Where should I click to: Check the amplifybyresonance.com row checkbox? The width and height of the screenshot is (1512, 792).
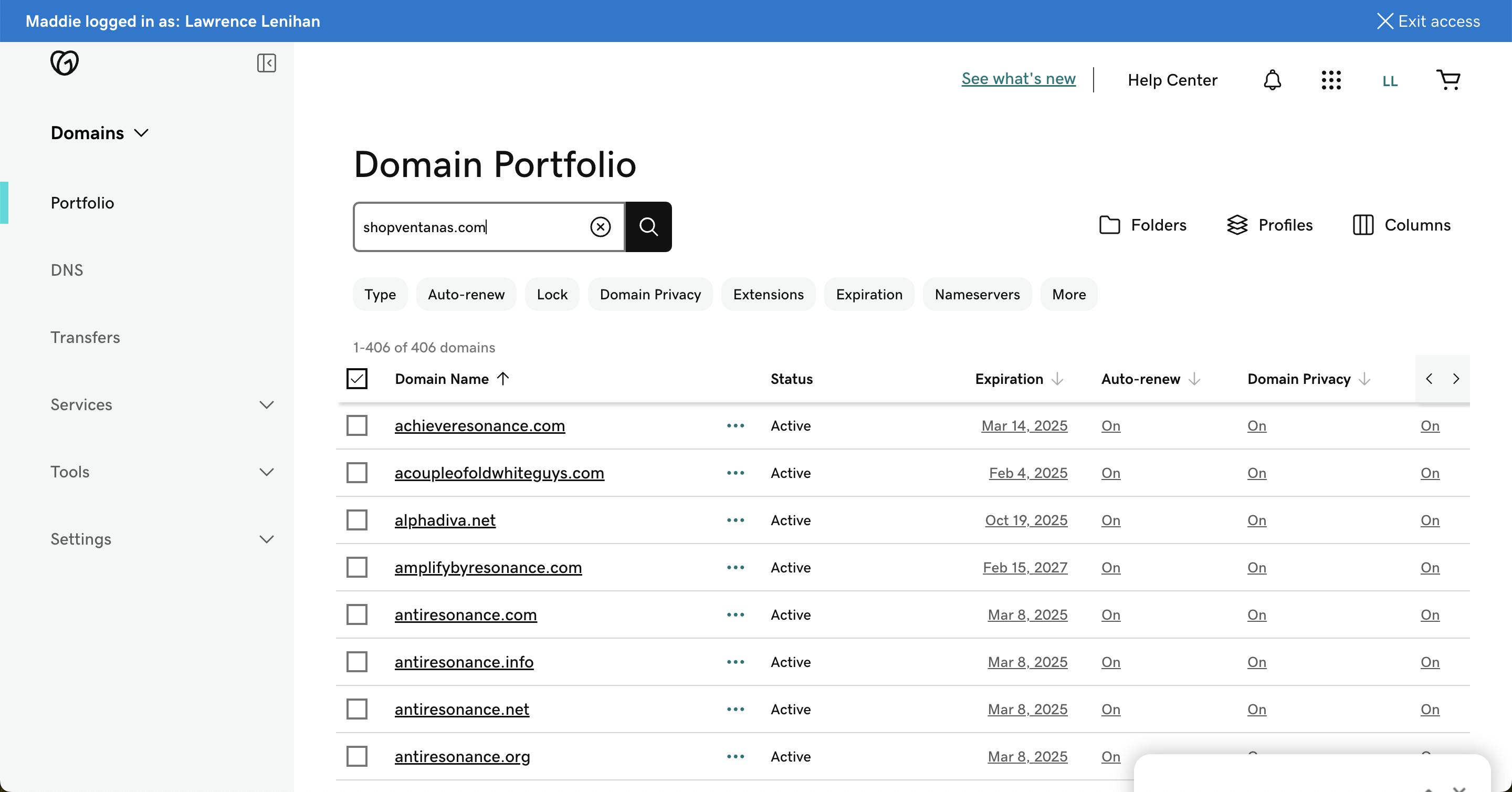[x=357, y=568]
